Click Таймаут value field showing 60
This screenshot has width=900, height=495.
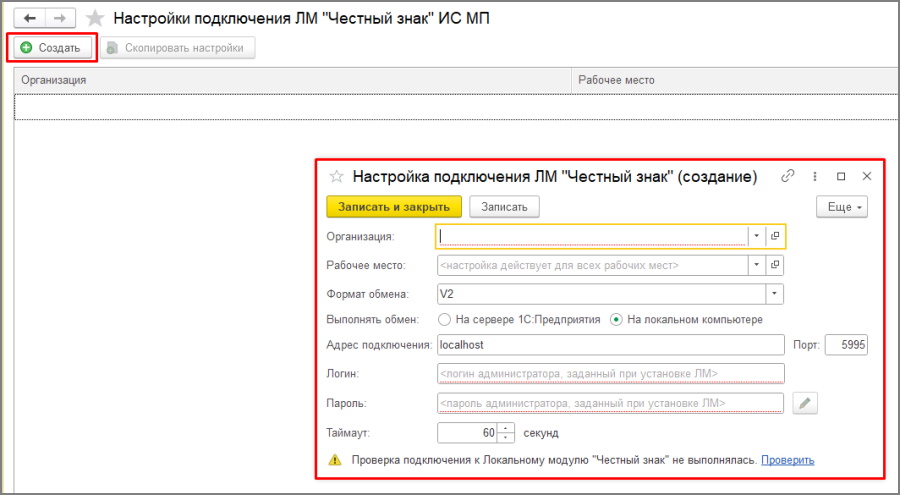tap(467, 433)
